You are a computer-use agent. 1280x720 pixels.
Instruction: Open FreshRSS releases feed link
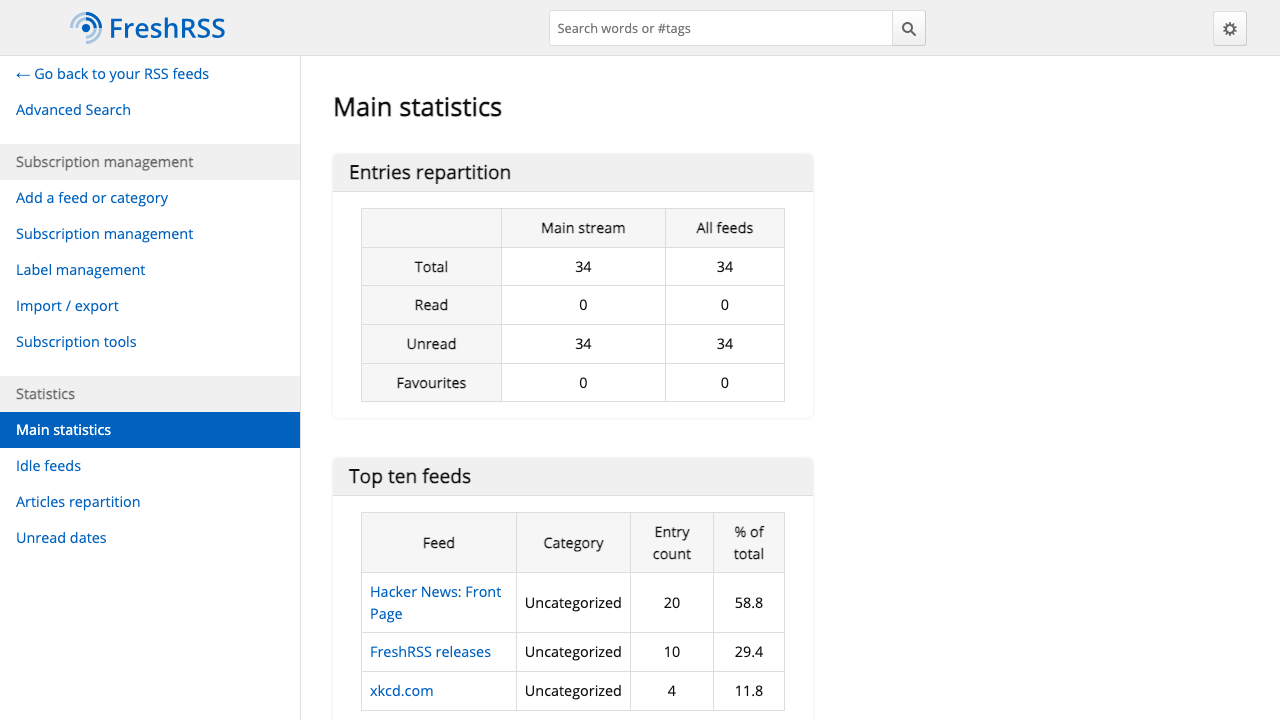(x=430, y=652)
